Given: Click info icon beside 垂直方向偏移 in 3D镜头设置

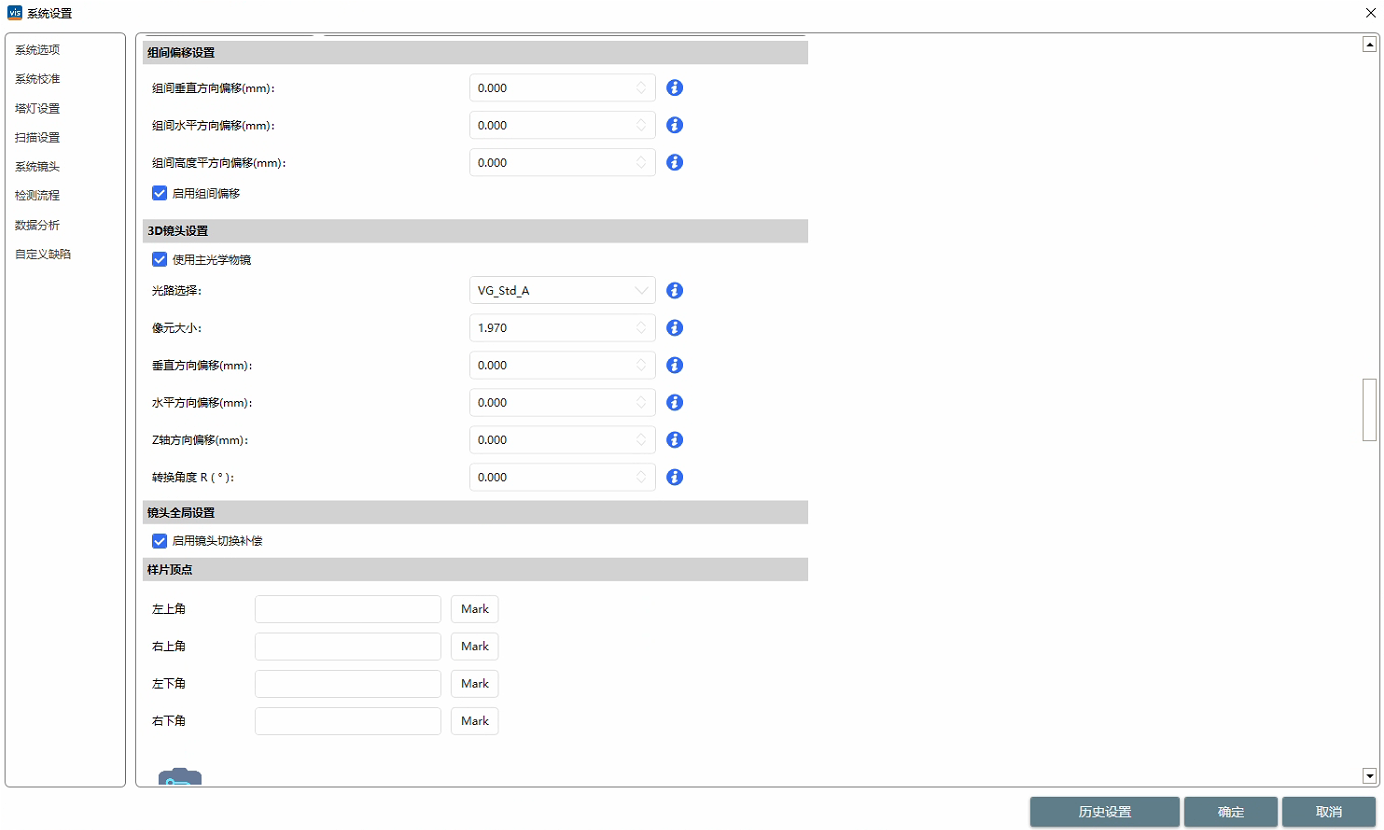Looking at the screenshot, I should (x=674, y=365).
